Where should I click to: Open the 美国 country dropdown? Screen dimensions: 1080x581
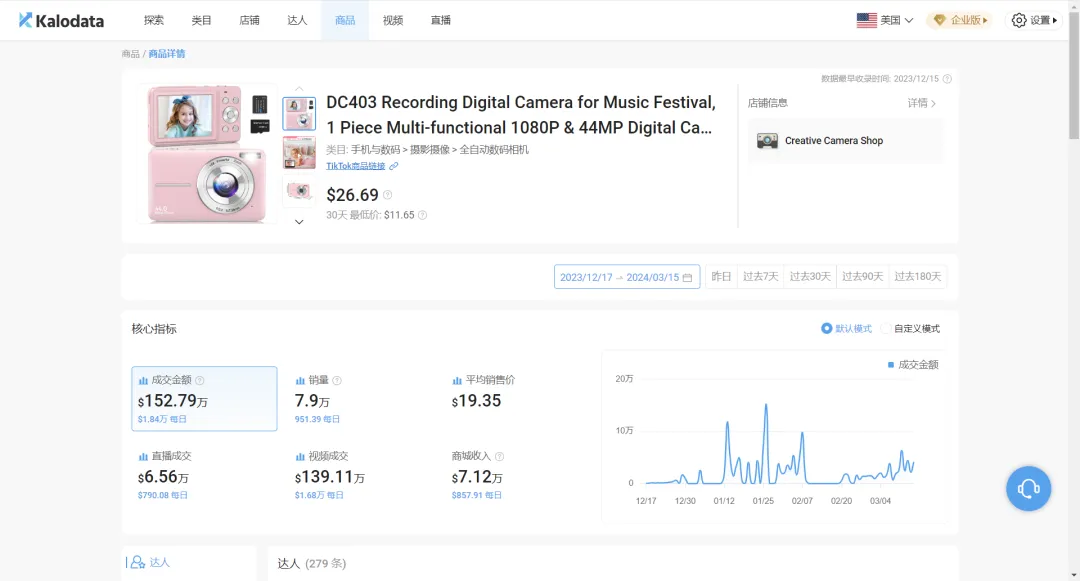(885, 20)
